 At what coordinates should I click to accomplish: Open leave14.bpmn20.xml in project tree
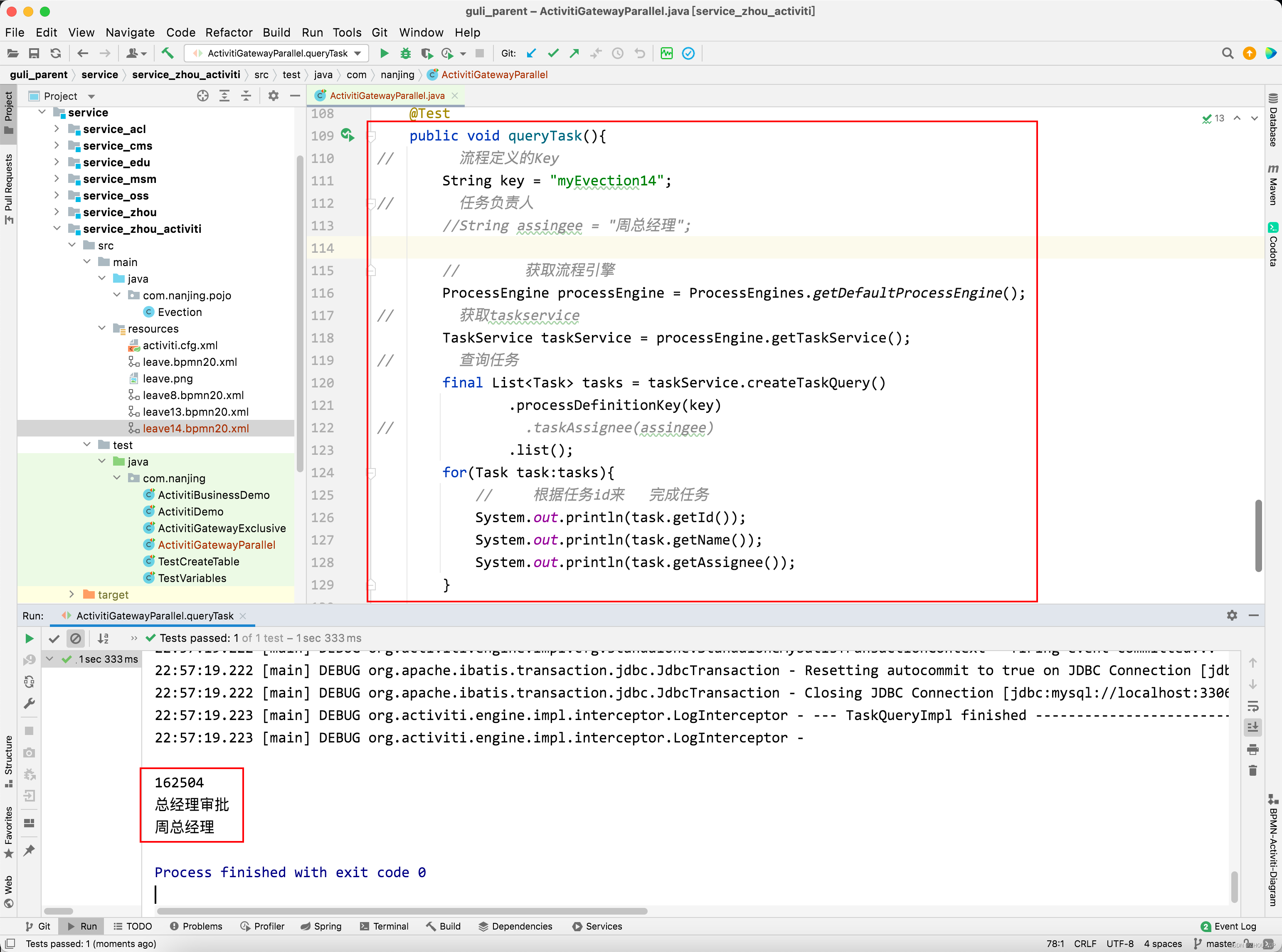coord(196,428)
